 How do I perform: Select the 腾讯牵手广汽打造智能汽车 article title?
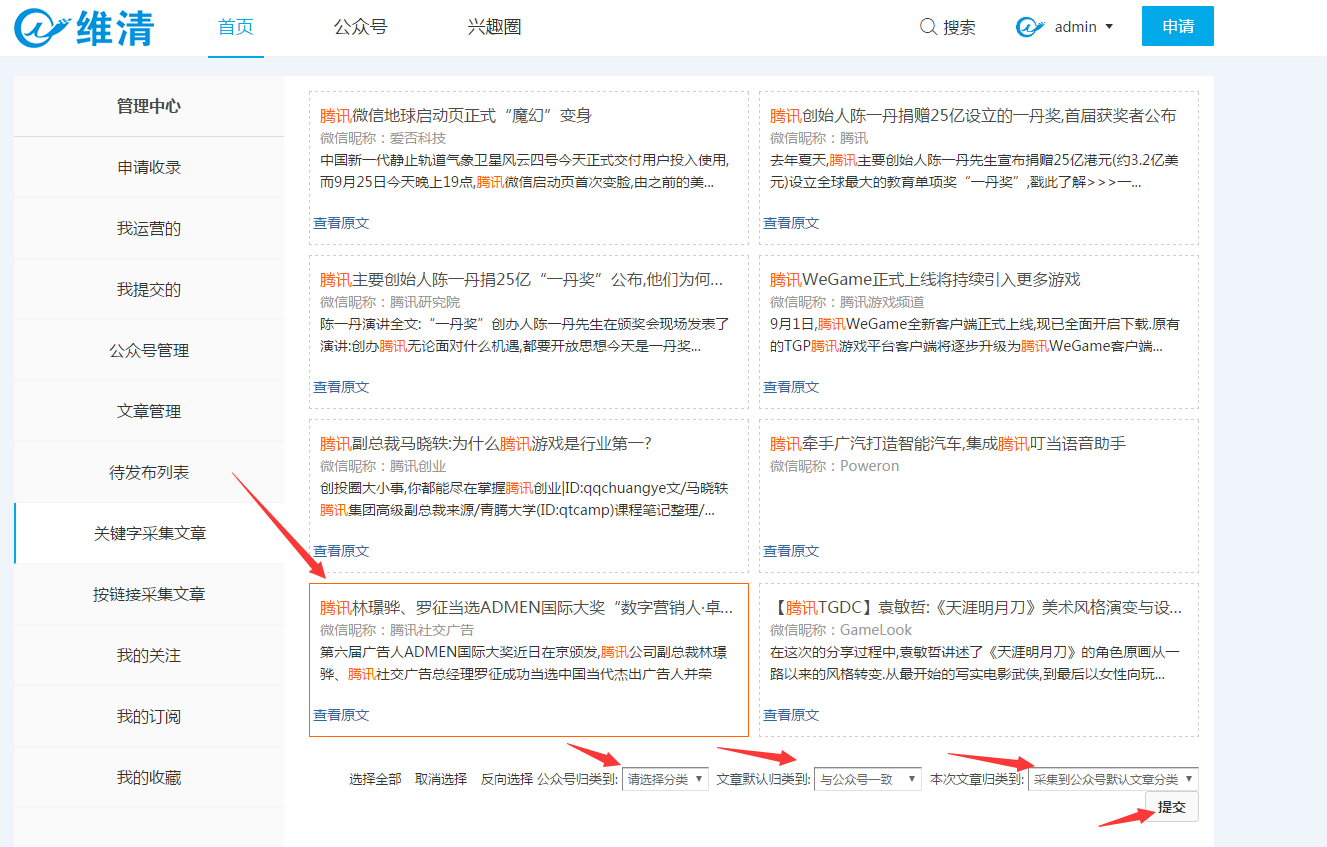pyautogui.click(x=948, y=443)
